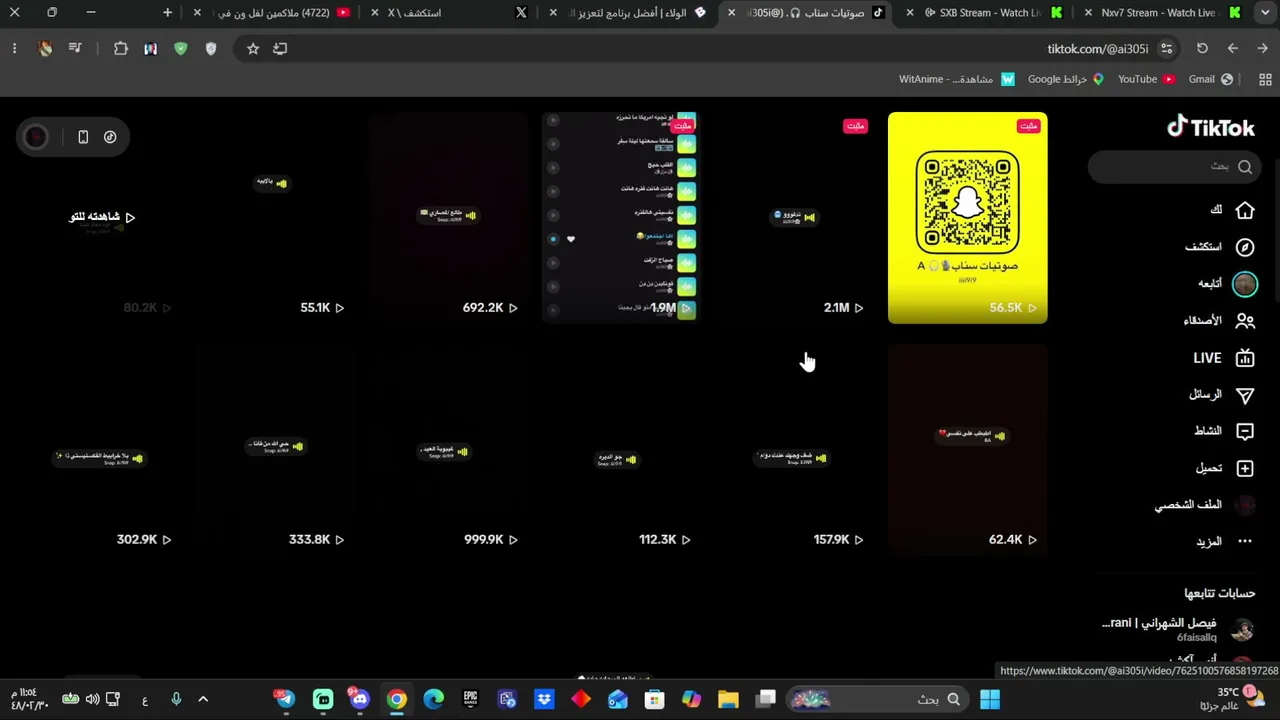Click the Upload plus icon (تحميل)

coord(1245,468)
